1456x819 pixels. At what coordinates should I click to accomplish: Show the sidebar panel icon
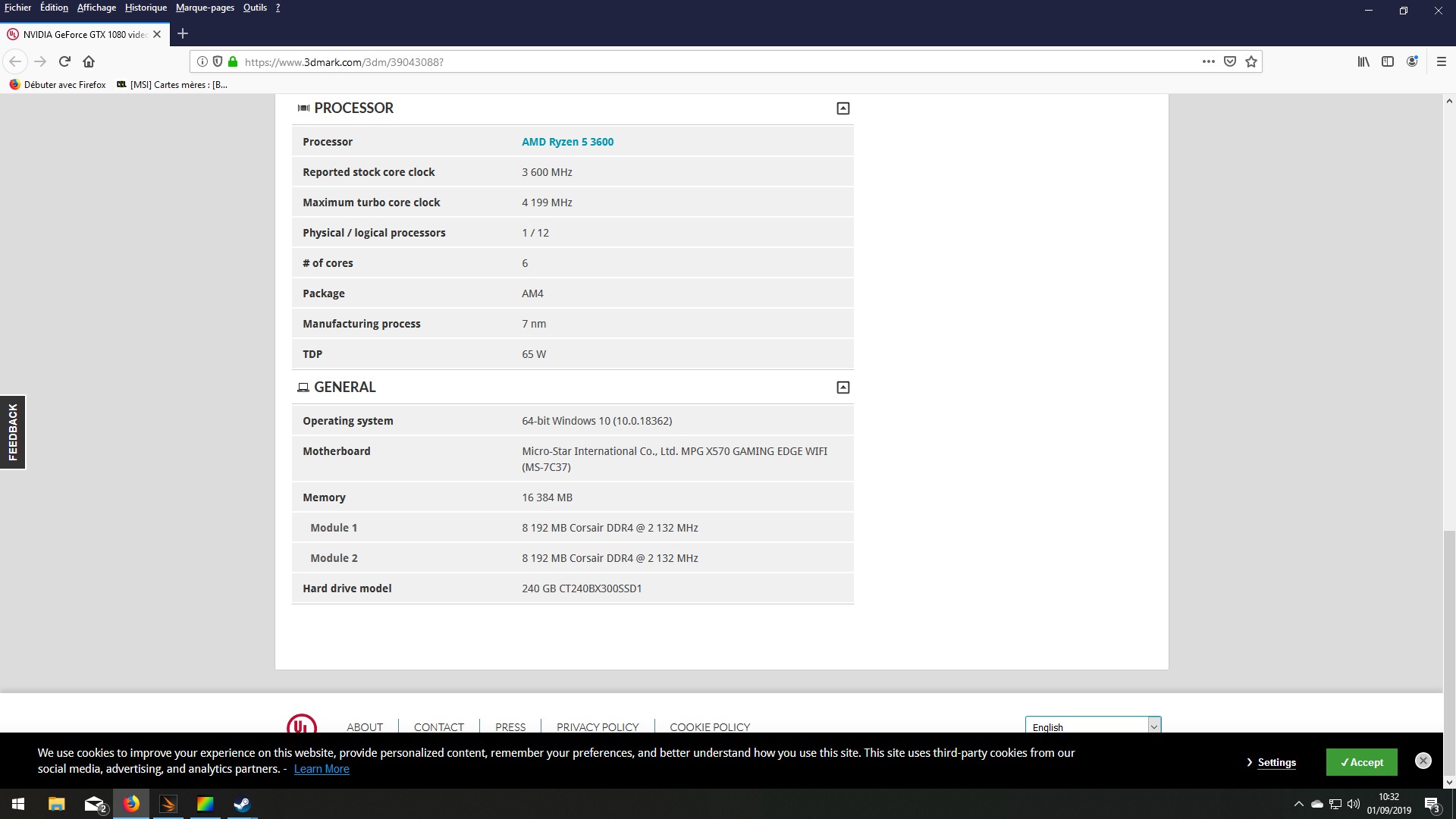tap(1388, 61)
